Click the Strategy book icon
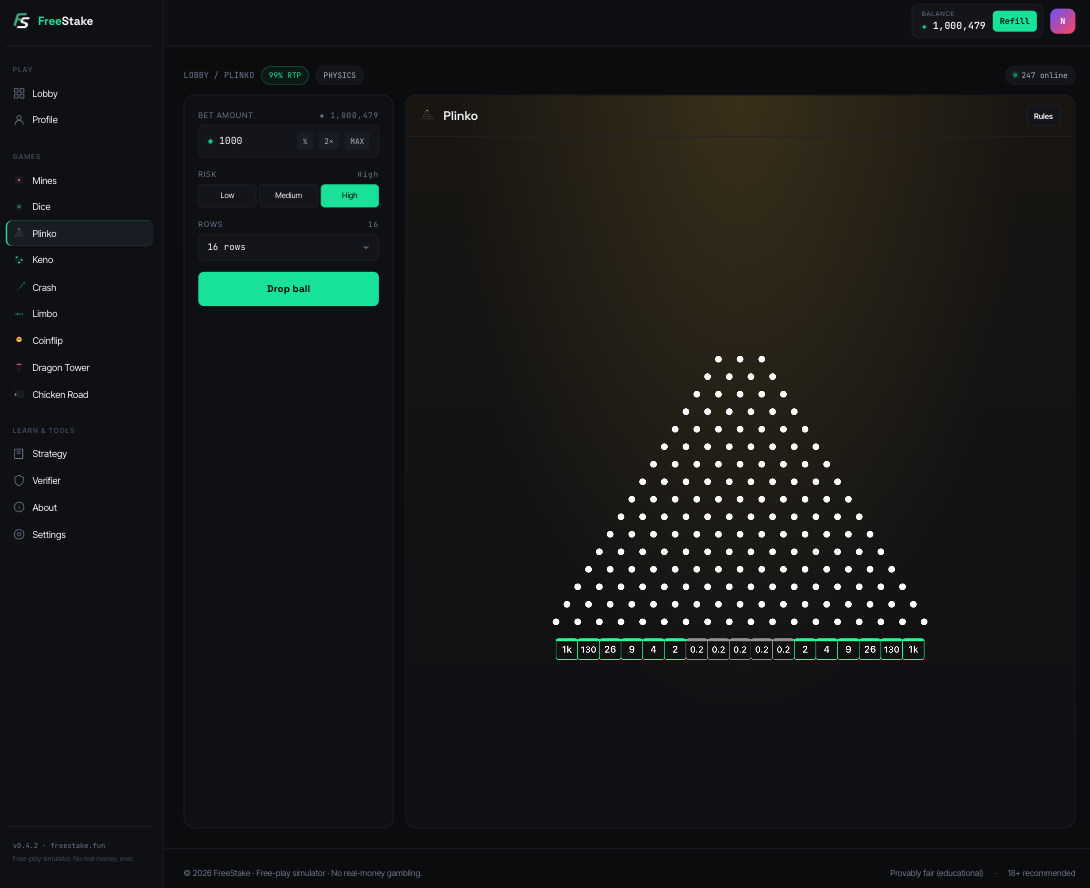 pyautogui.click(x=19, y=453)
